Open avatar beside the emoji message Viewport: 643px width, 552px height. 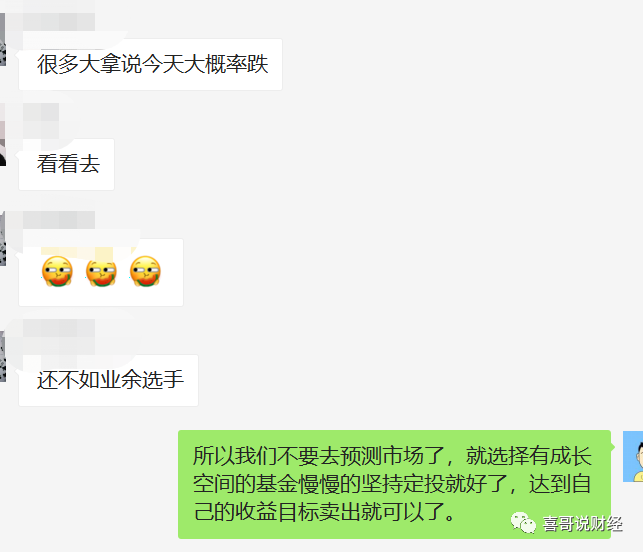pyautogui.click(x=2, y=239)
